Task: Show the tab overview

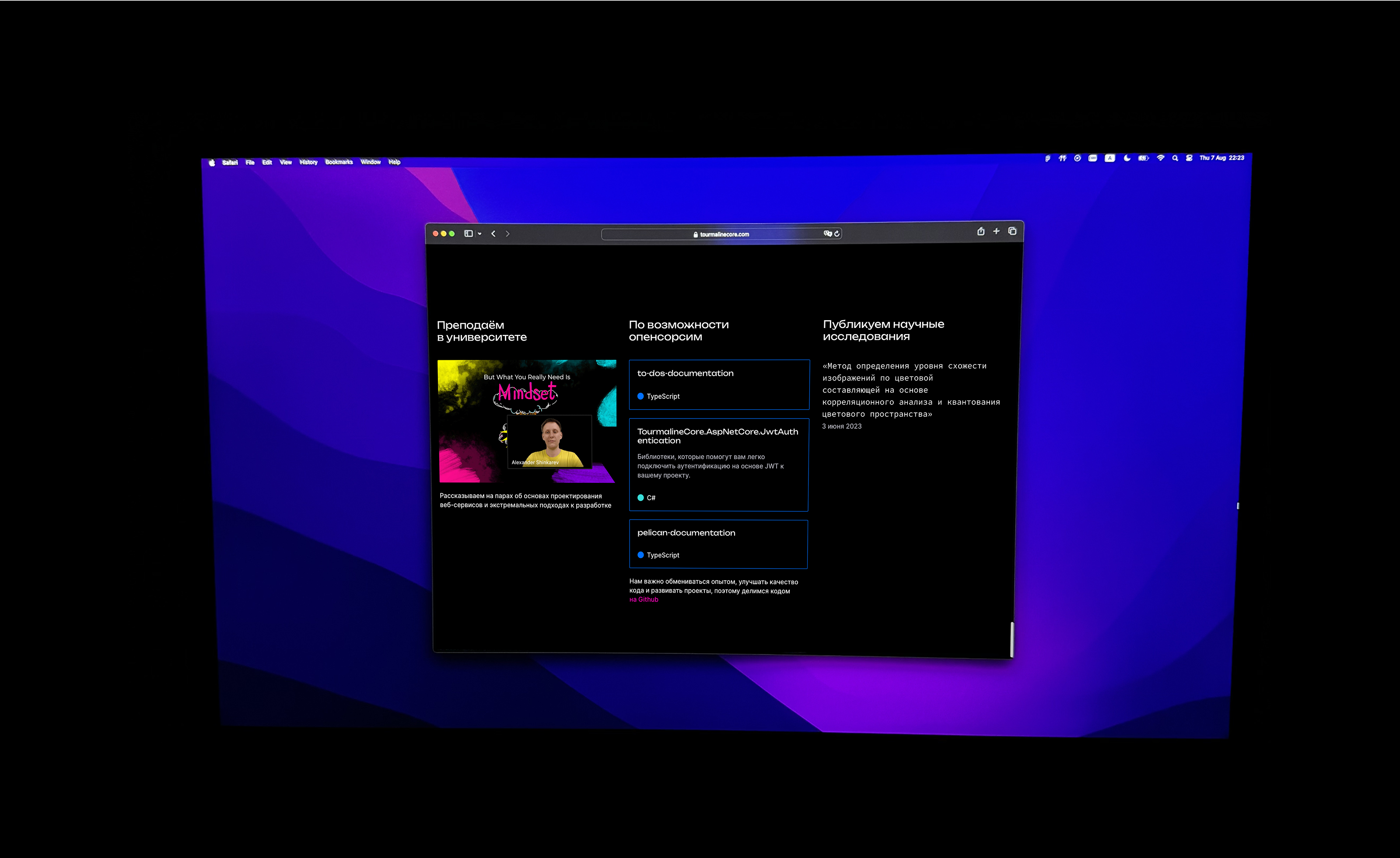Action: pyautogui.click(x=1012, y=231)
